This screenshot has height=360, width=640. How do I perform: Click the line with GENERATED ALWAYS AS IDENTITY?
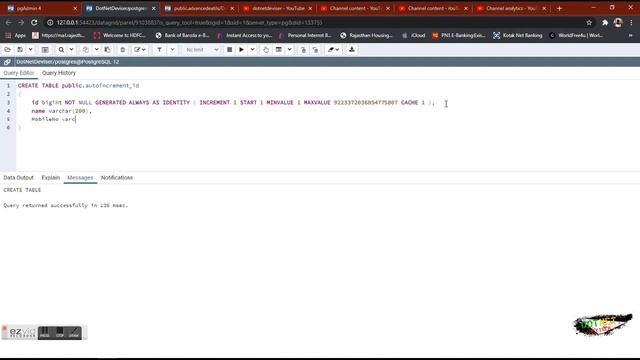pos(233,102)
